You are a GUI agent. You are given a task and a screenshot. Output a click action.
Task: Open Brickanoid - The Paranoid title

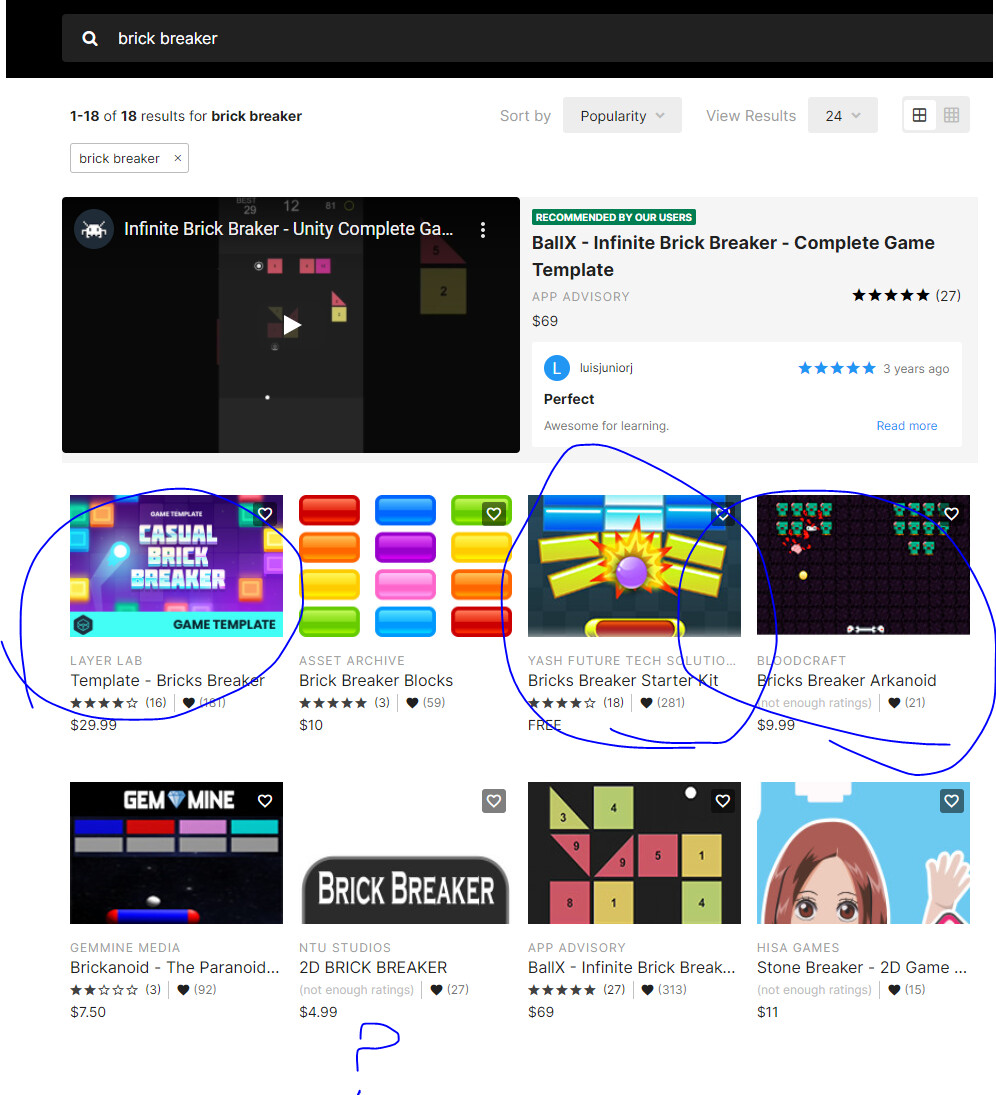click(175, 967)
